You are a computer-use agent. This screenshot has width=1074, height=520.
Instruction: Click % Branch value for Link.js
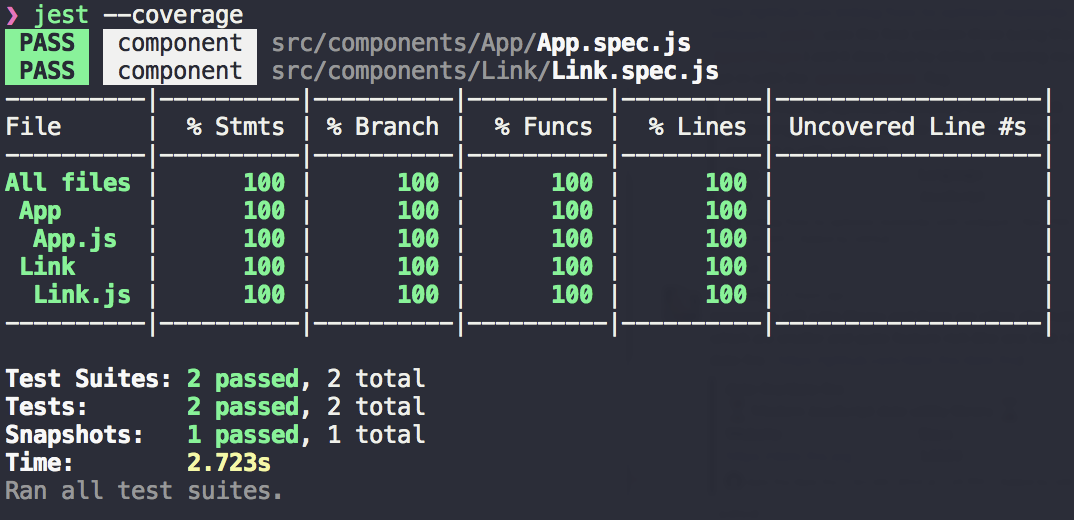[x=419, y=295]
